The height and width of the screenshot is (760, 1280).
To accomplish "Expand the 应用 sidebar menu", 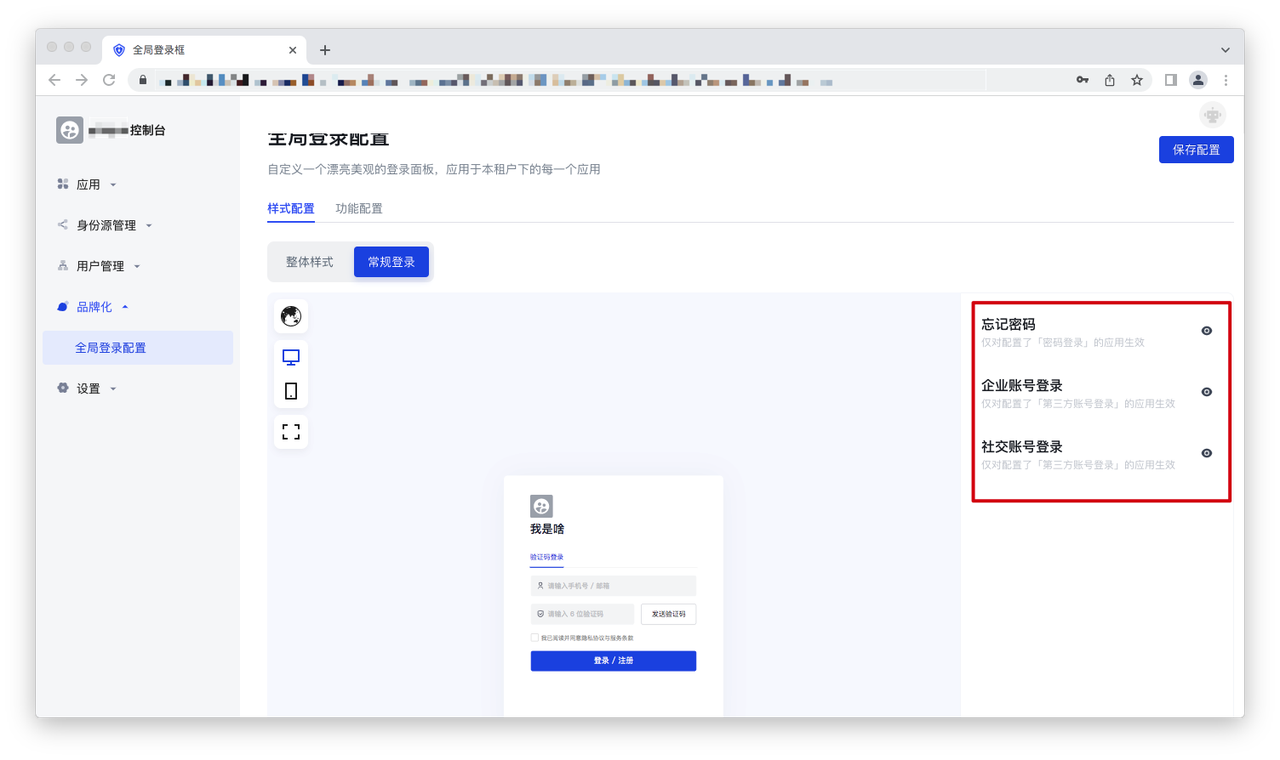I will pos(89,185).
